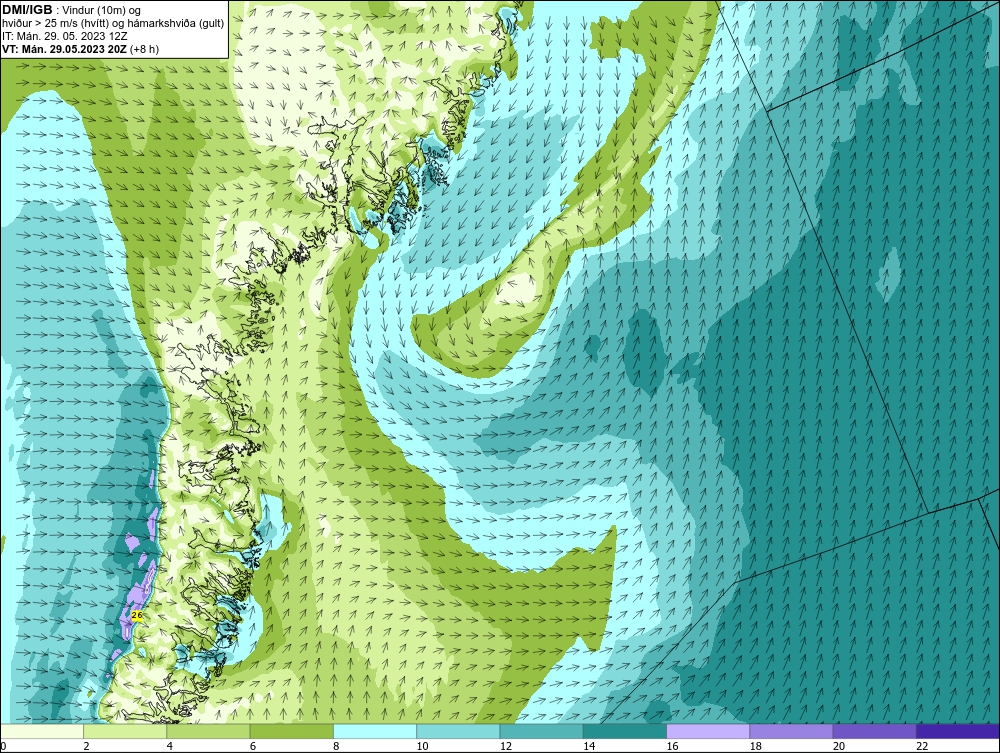Click the legend label '22'
1000x753 pixels.
[922, 746]
